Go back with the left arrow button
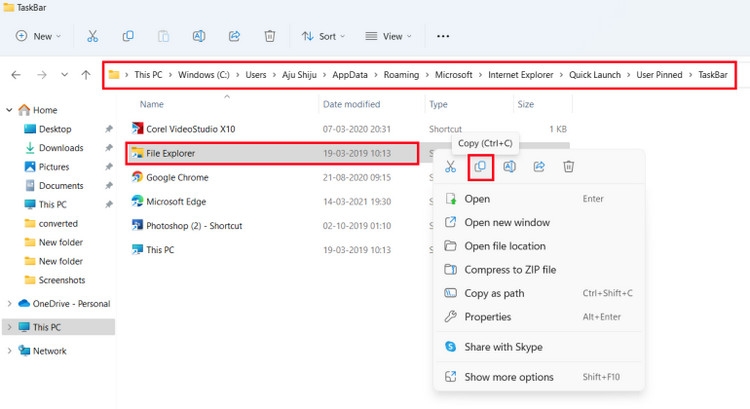750x409 pixels. coord(16,75)
